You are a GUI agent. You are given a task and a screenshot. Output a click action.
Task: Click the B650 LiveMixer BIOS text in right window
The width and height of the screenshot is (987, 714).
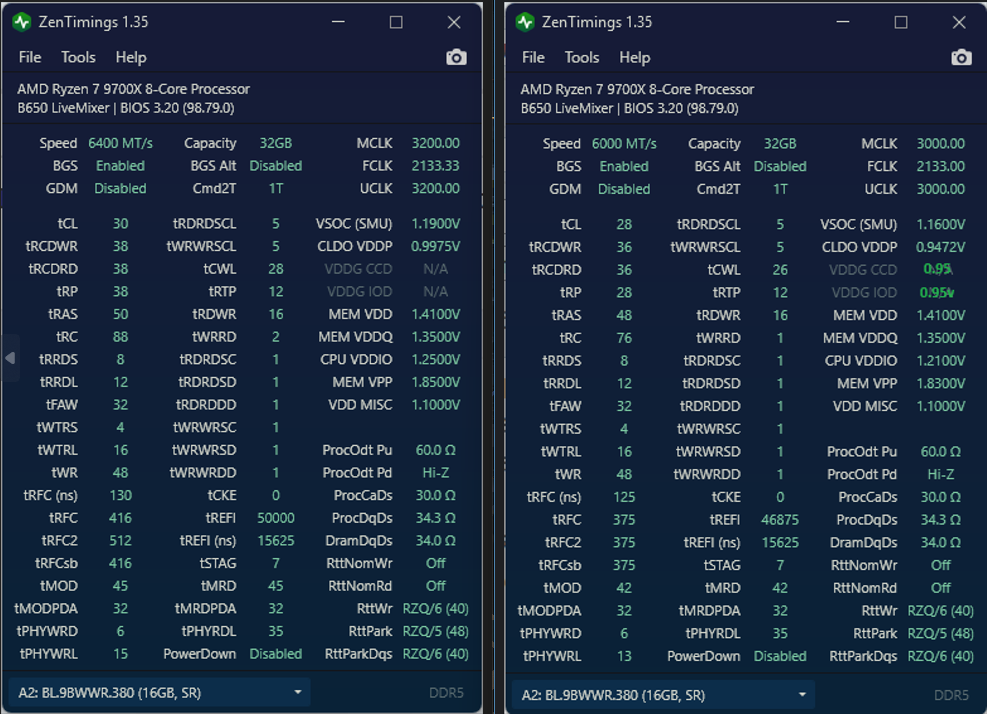pos(629,108)
